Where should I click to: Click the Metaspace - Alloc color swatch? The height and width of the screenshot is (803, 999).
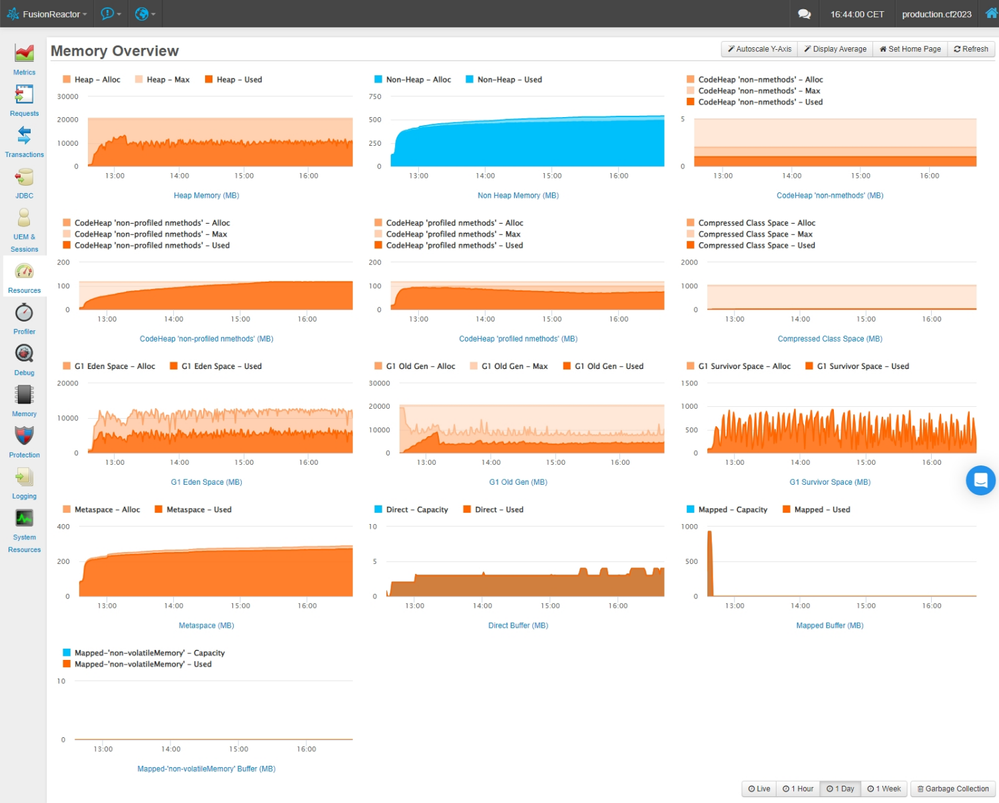[67, 510]
